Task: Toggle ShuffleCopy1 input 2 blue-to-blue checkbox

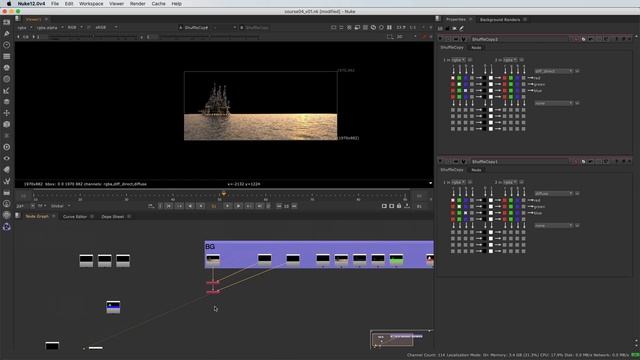Action: point(518,213)
